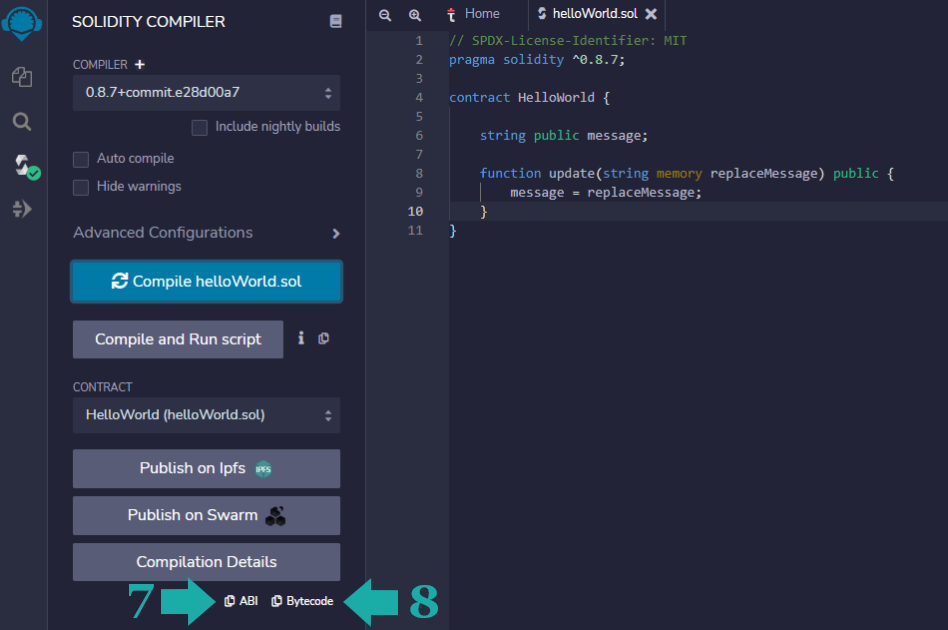948x630 pixels.
Task: Enable the Auto compile checkbox
Action: tap(81, 159)
